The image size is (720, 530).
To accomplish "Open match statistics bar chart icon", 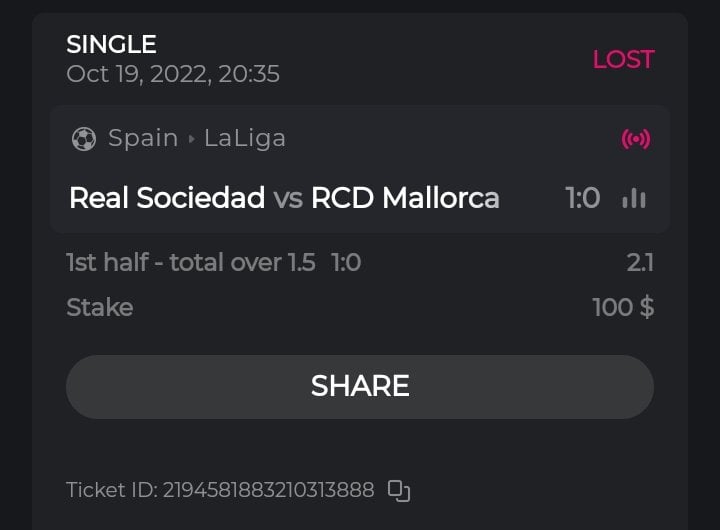I will coord(633,198).
